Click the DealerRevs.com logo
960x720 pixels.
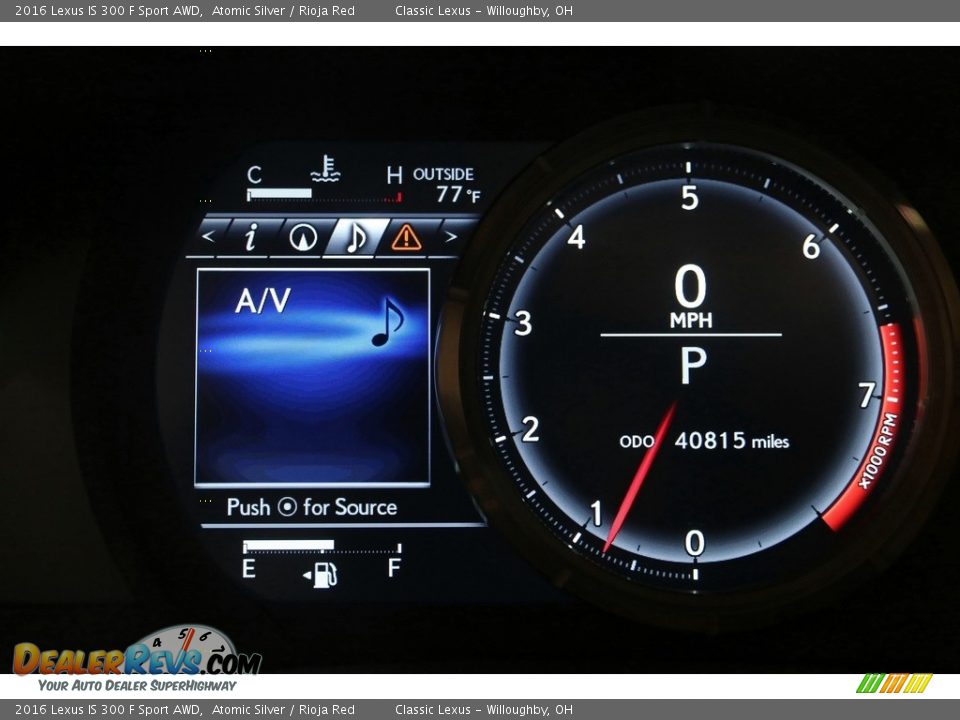tap(138, 659)
